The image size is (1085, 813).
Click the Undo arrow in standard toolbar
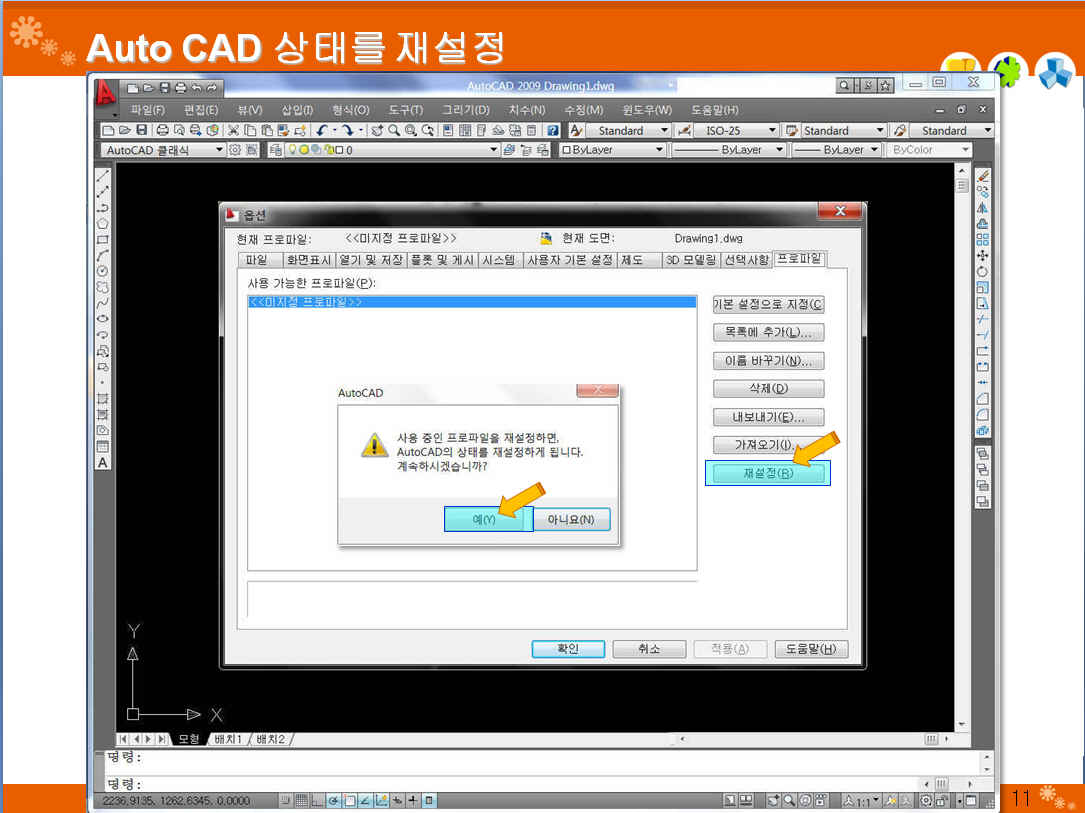[x=322, y=131]
